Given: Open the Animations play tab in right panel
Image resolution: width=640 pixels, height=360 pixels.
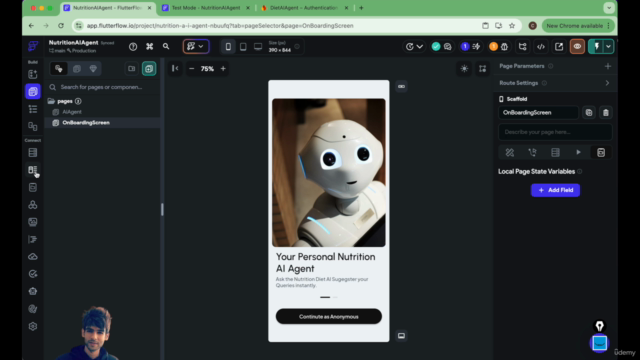Looking at the screenshot, I should [x=578, y=153].
